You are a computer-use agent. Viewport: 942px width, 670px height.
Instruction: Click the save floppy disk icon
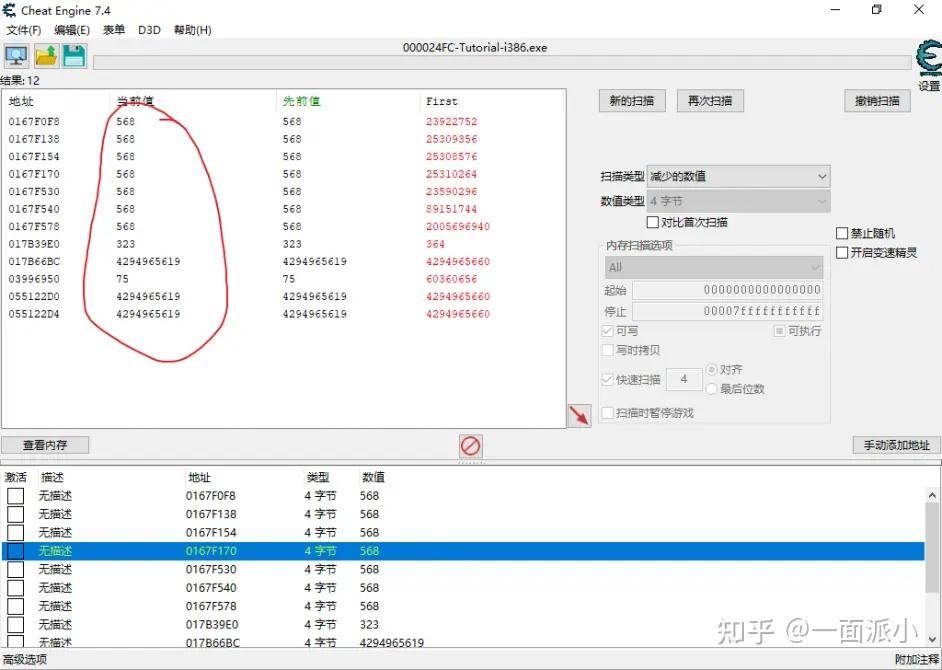(x=74, y=56)
